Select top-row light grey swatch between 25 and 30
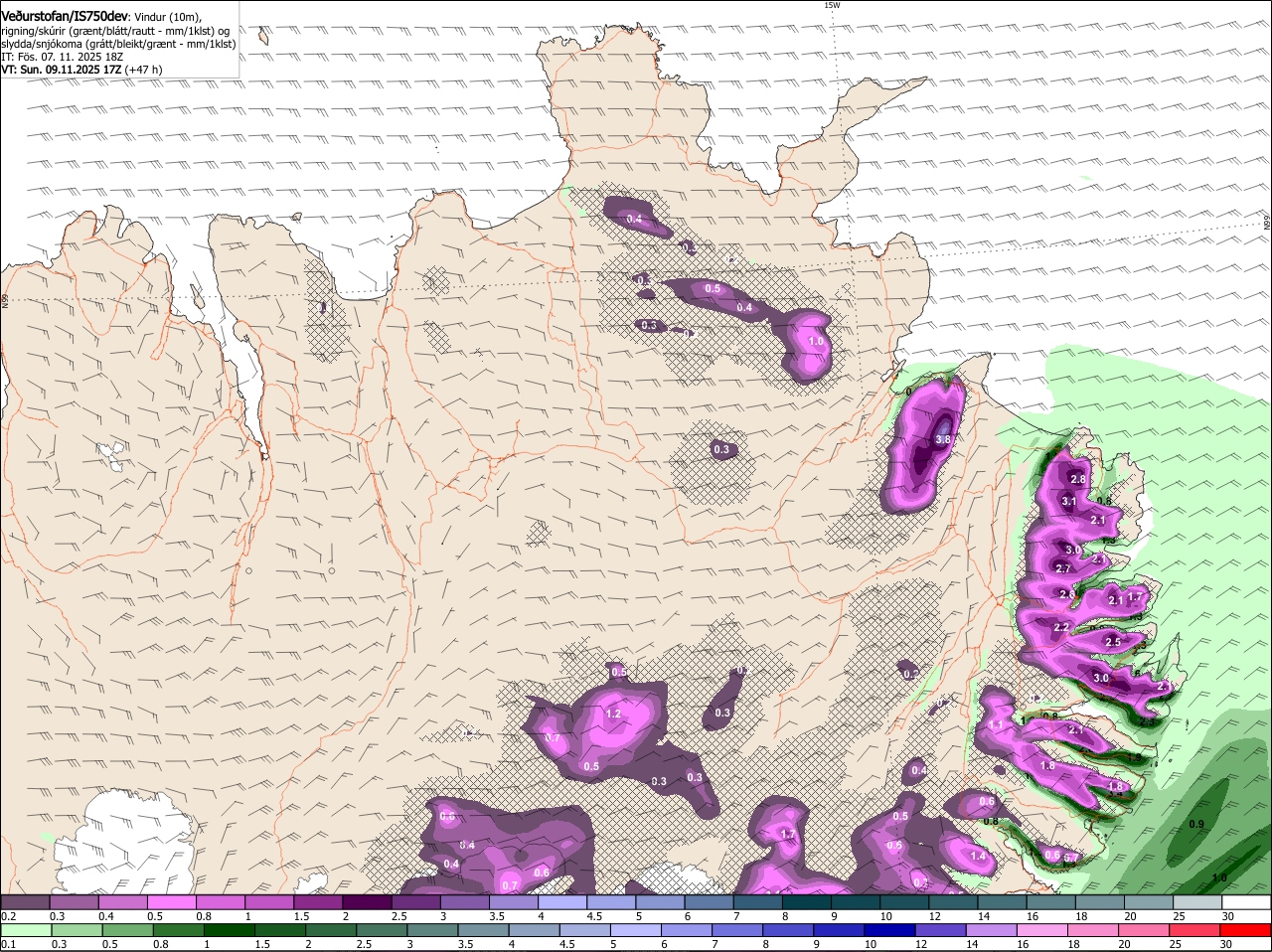The width and height of the screenshot is (1272, 952). 1197,902
